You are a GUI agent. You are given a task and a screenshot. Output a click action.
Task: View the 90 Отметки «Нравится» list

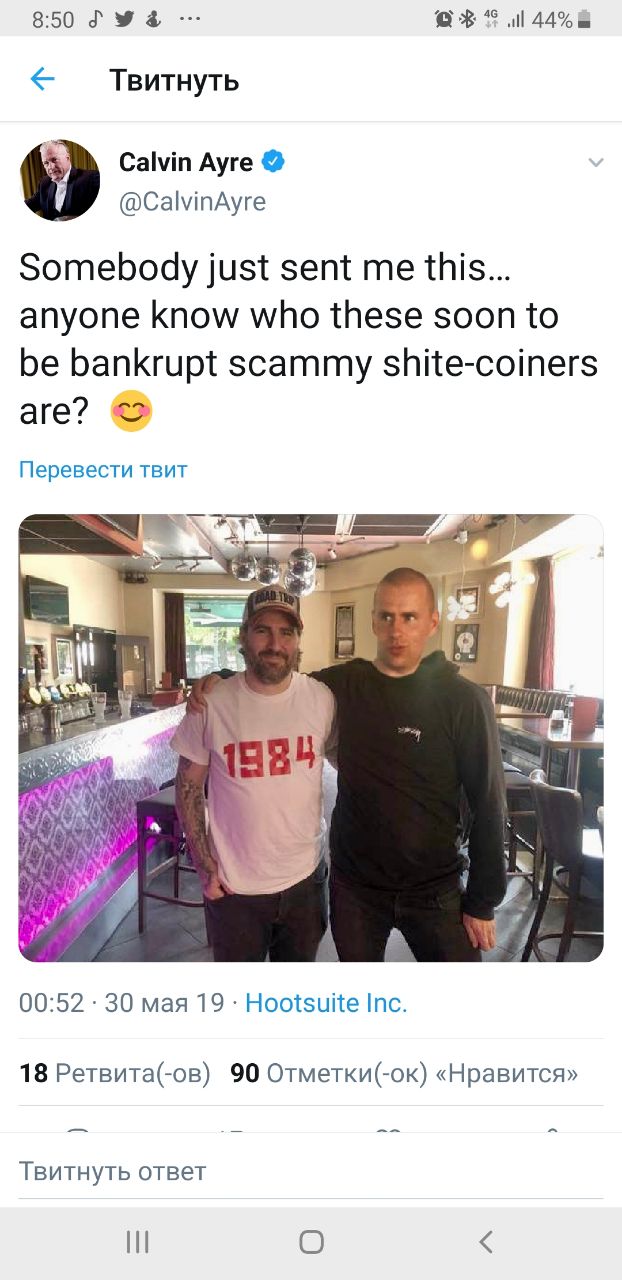pyautogui.click(x=404, y=1073)
